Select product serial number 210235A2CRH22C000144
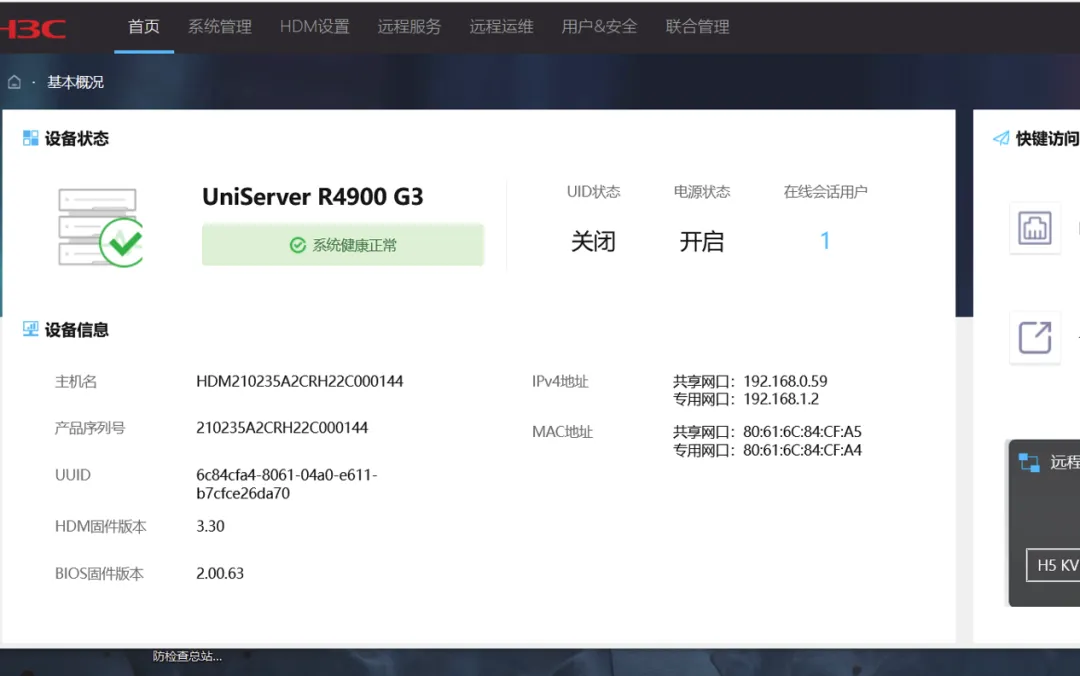Image resolution: width=1080 pixels, height=676 pixels. 282,428
